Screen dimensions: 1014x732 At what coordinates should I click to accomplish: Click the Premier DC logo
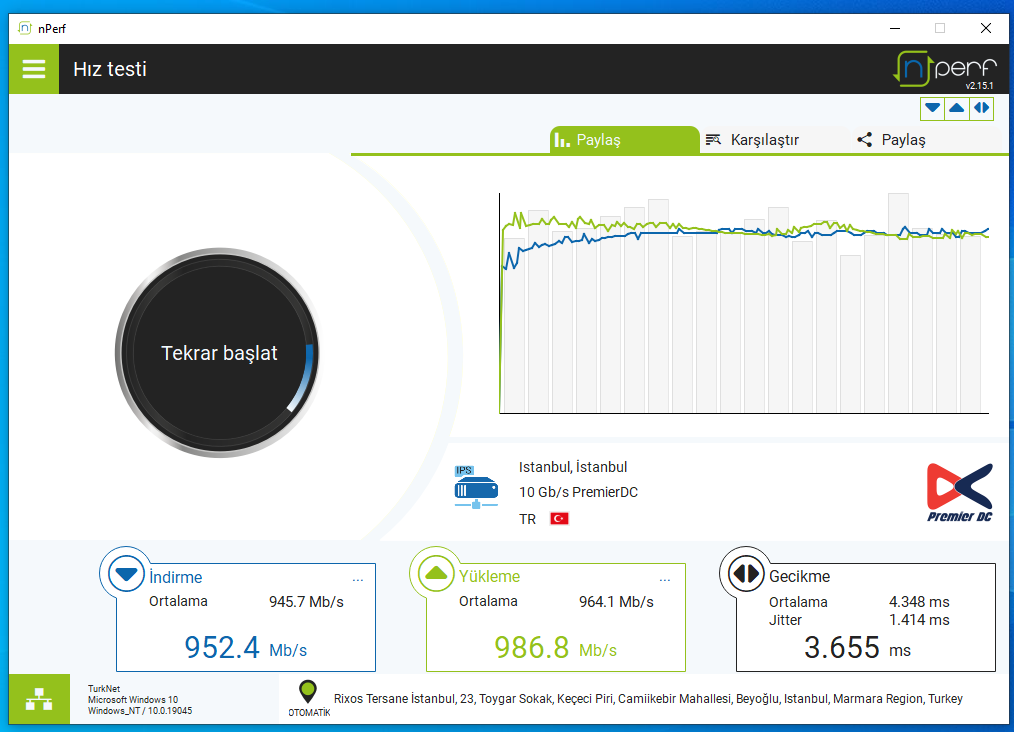tap(960, 492)
